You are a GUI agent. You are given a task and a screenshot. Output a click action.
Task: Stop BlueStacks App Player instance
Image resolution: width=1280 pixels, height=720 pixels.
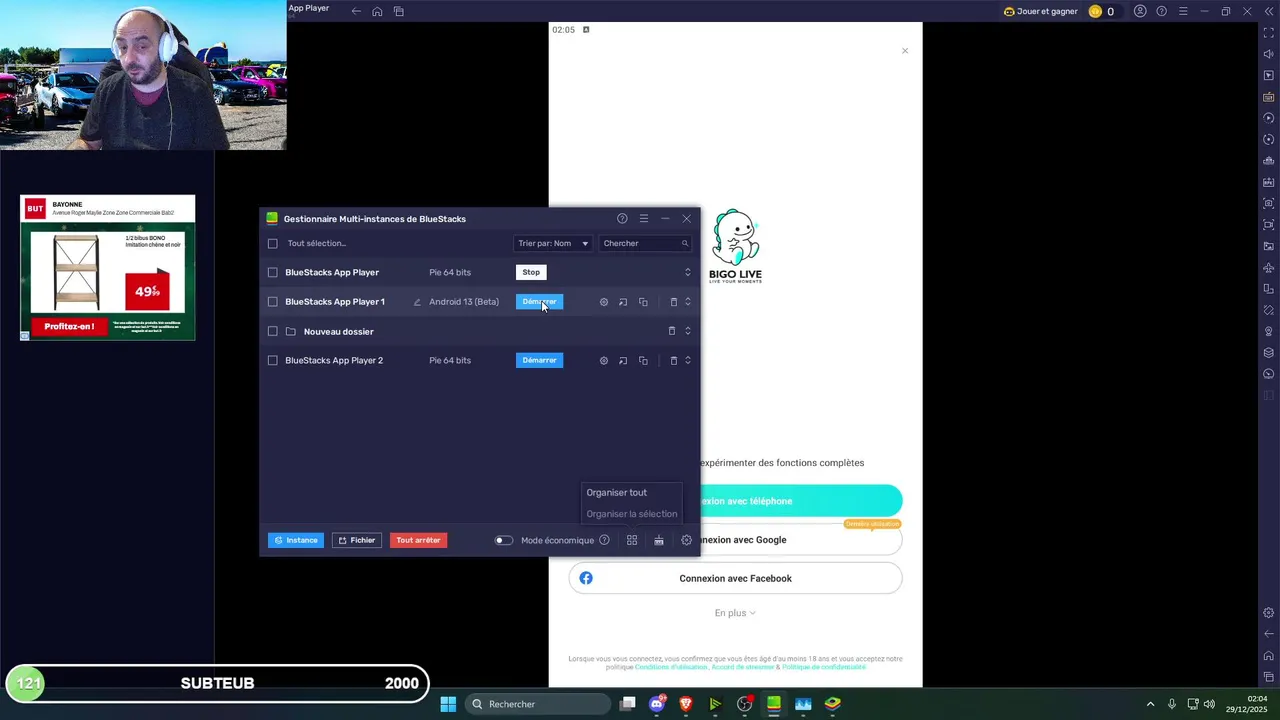tap(531, 272)
